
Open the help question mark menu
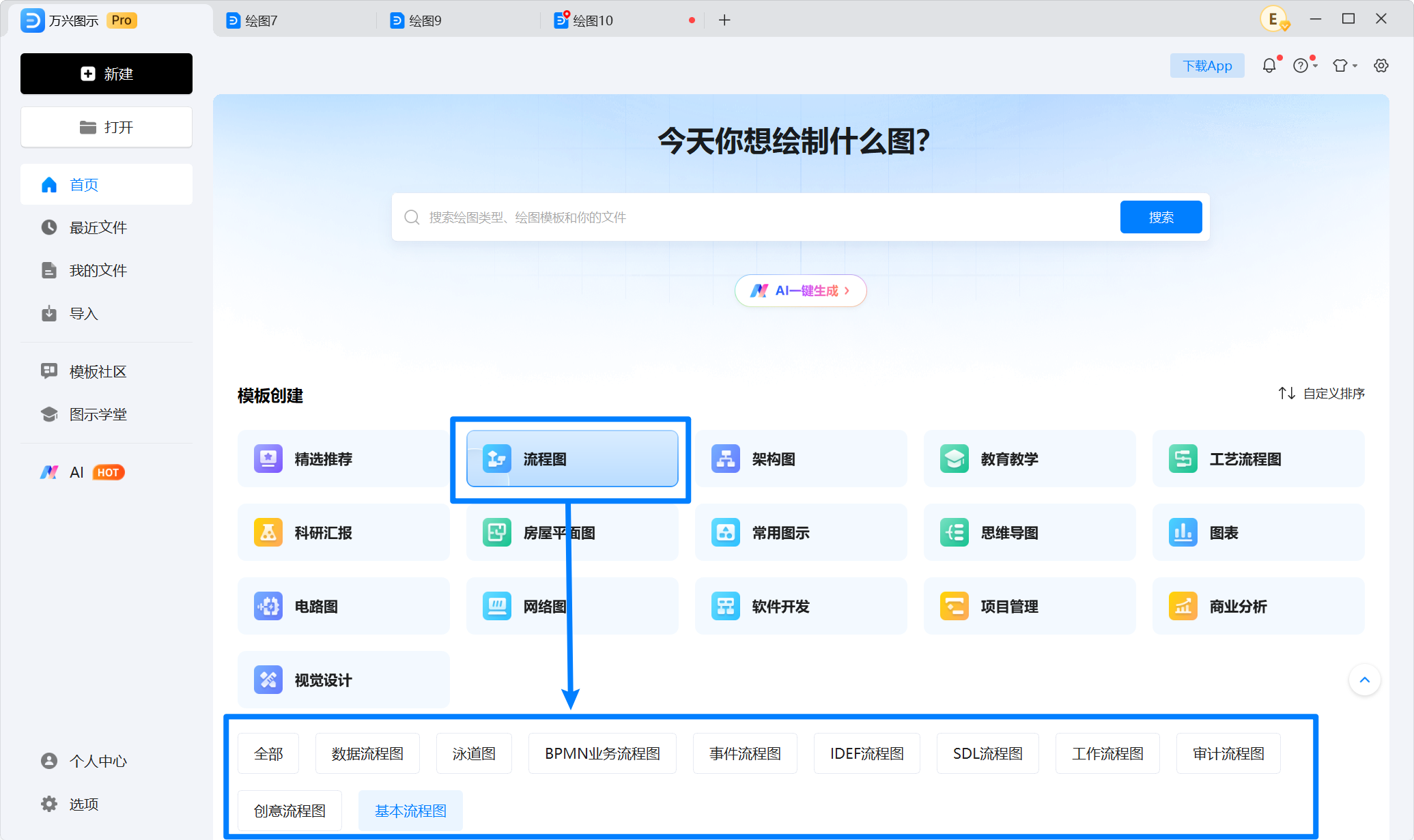pos(1305,66)
